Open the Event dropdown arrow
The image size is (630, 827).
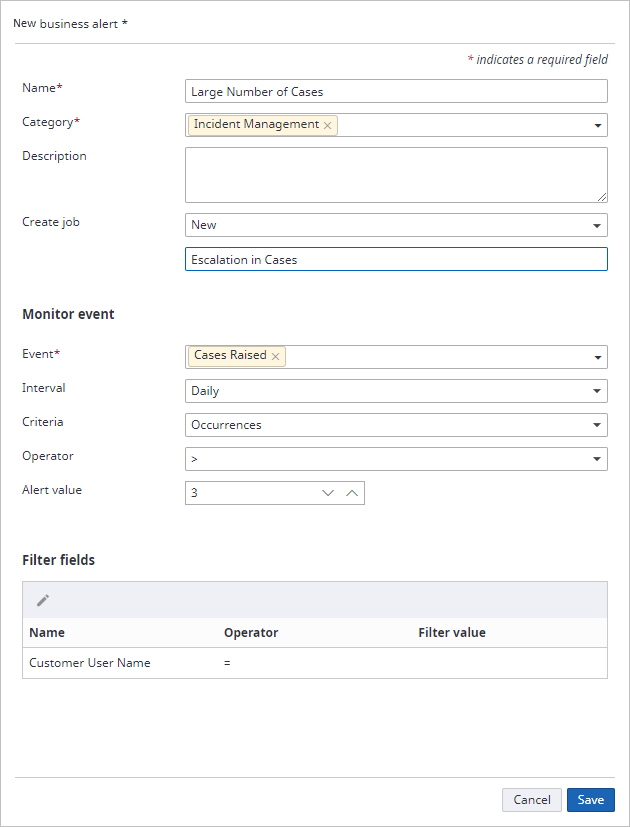[x=597, y=358]
